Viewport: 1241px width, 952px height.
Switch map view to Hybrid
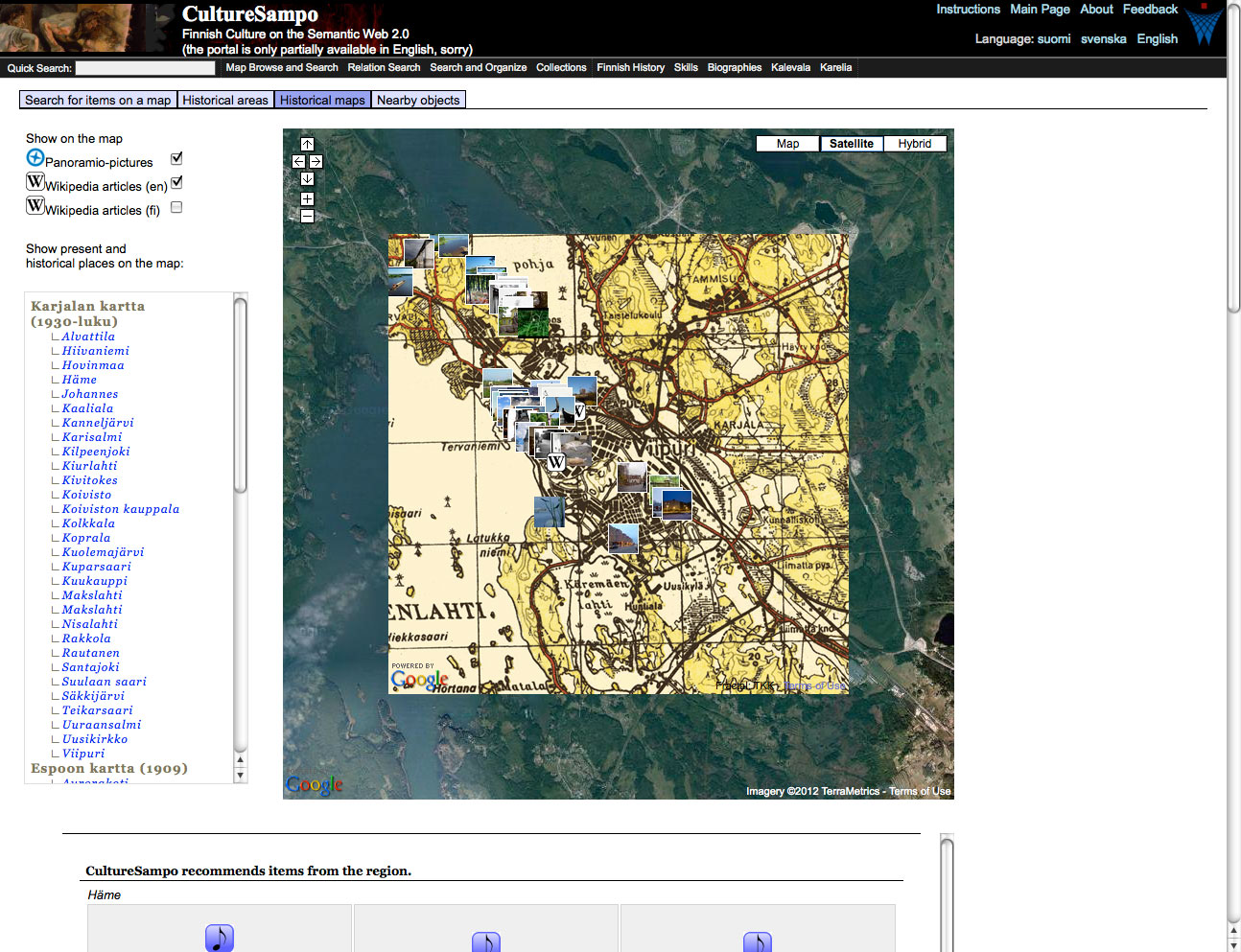point(915,144)
